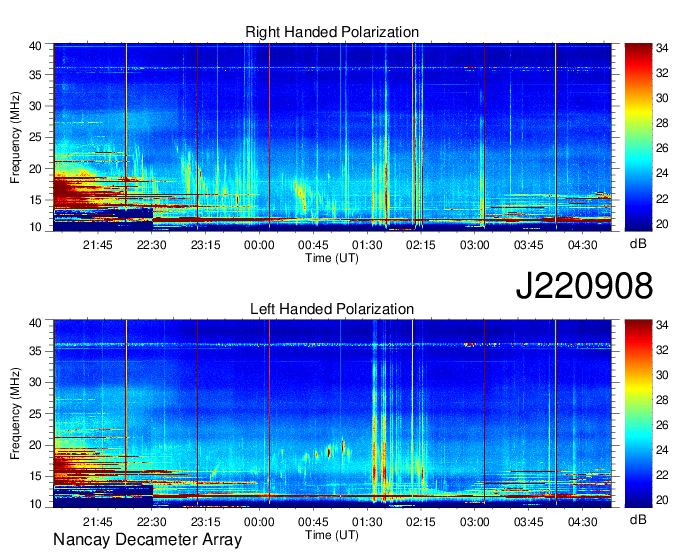The height and width of the screenshot is (552, 680).
Task: Click '02:15' on top plot time axis
Action: tap(421, 245)
